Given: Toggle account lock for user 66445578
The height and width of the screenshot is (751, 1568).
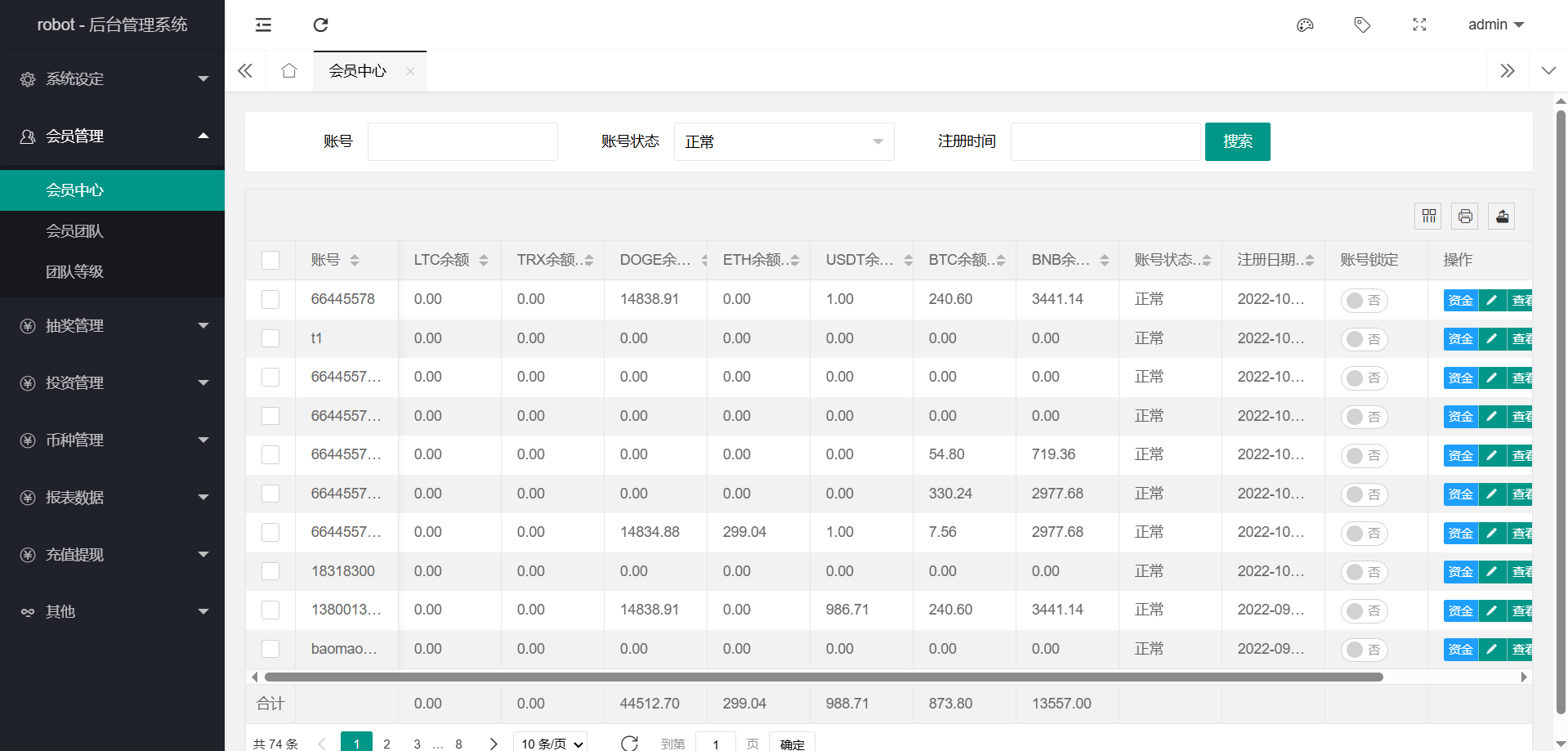Looking at the screenshot, I should click(x=1364, y=301).
